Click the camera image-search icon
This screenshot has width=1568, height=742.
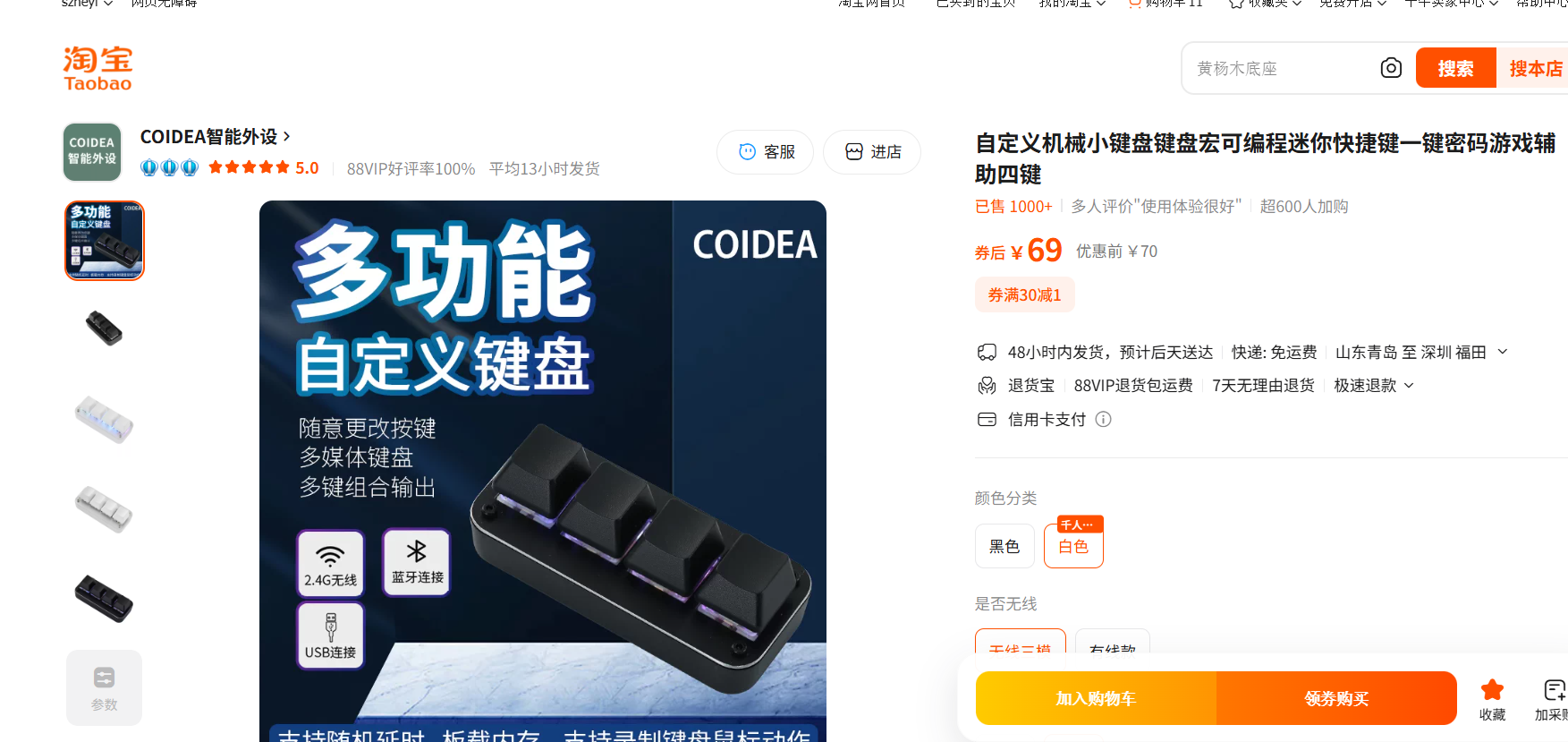pyautogui.click(x=1391, y=68)
